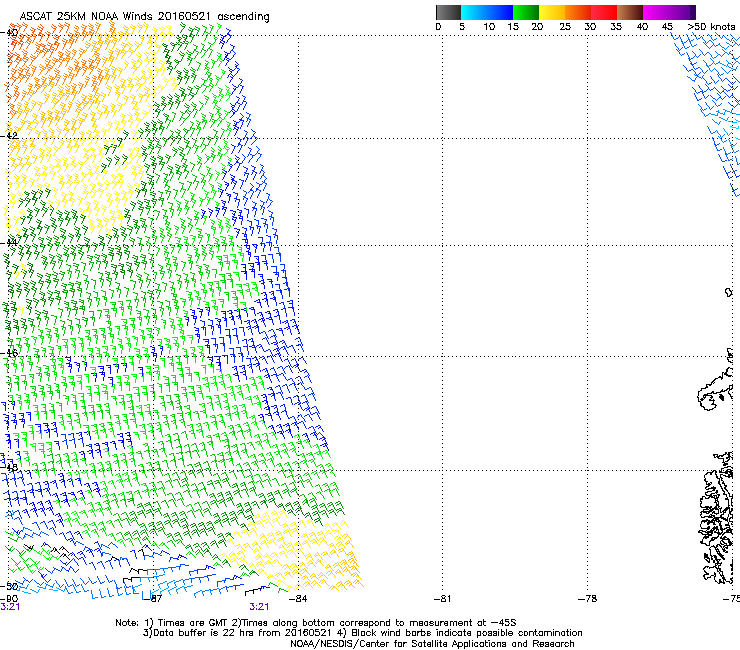Click the red 30-35 knots legend segment

[x=604, y=12]
